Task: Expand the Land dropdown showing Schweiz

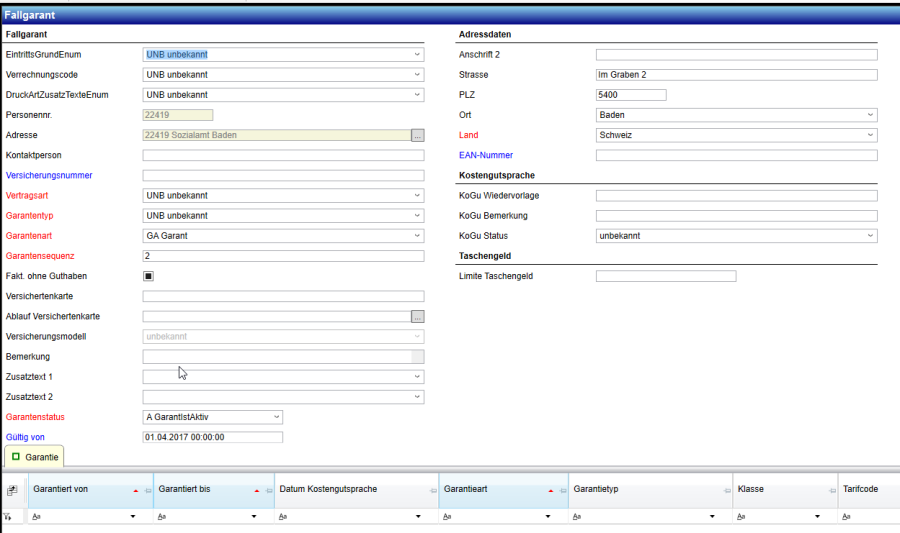Action: (x=870, y=135)
